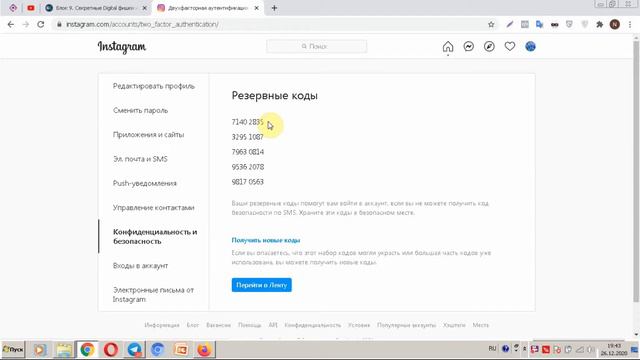Switch to the pinned YouTube tab
The width and height of the screenshot is (640, 360).
(x=31, y=8)
